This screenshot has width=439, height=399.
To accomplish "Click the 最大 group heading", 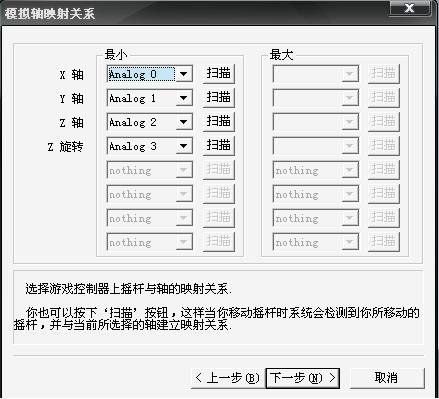I will click(282, 54).
